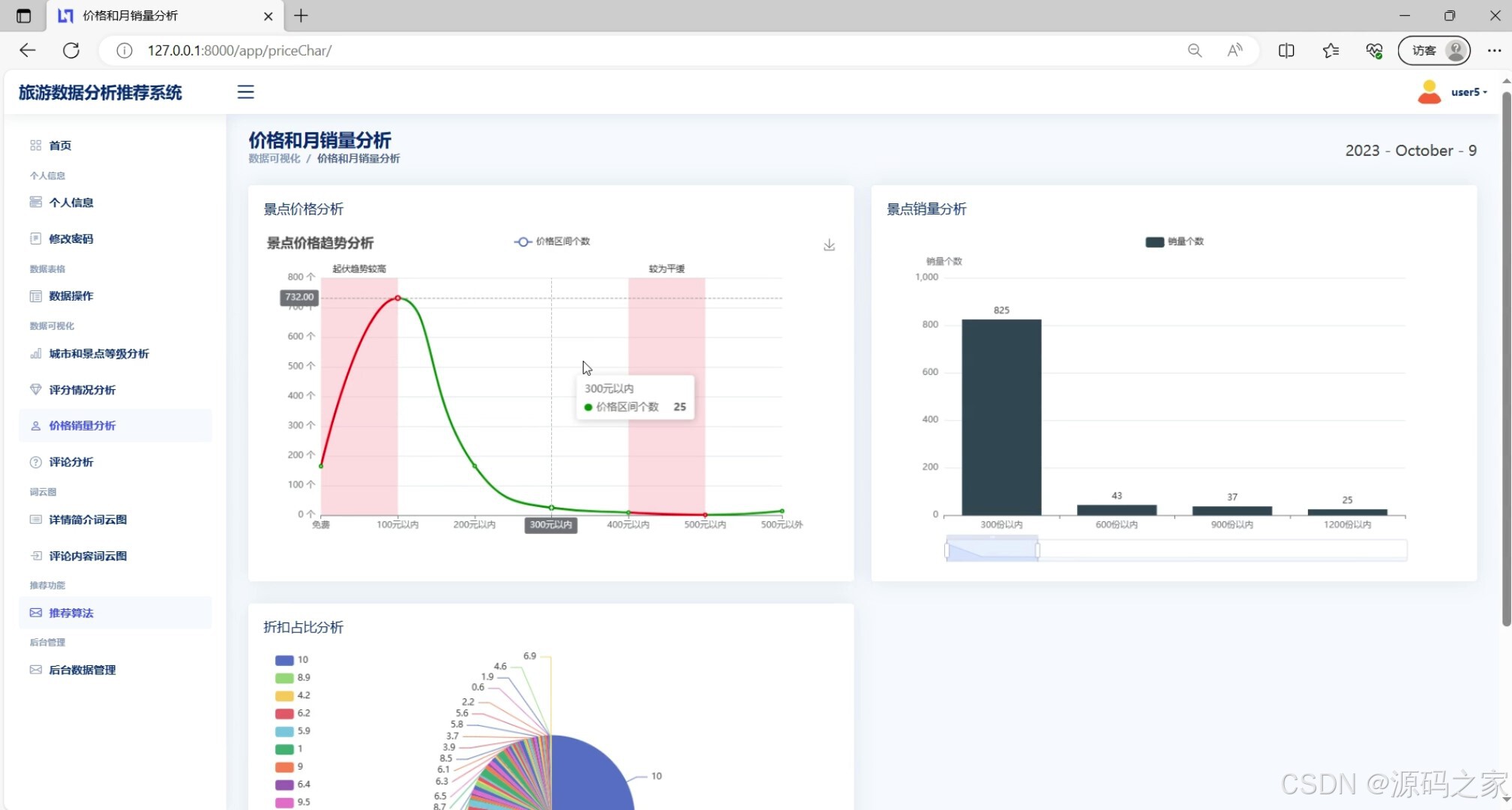Click the data zoom left handle
This screenshot has height=810, width=1512.
(x=946, y=550)
